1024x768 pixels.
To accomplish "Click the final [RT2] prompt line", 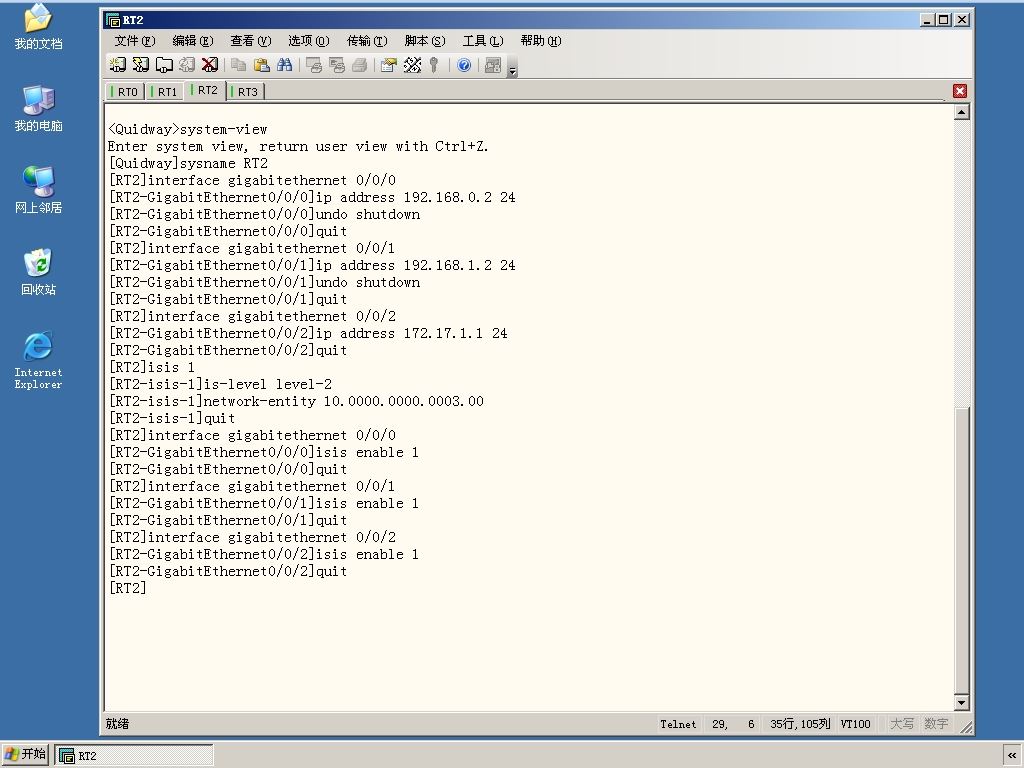I will 127,588.
